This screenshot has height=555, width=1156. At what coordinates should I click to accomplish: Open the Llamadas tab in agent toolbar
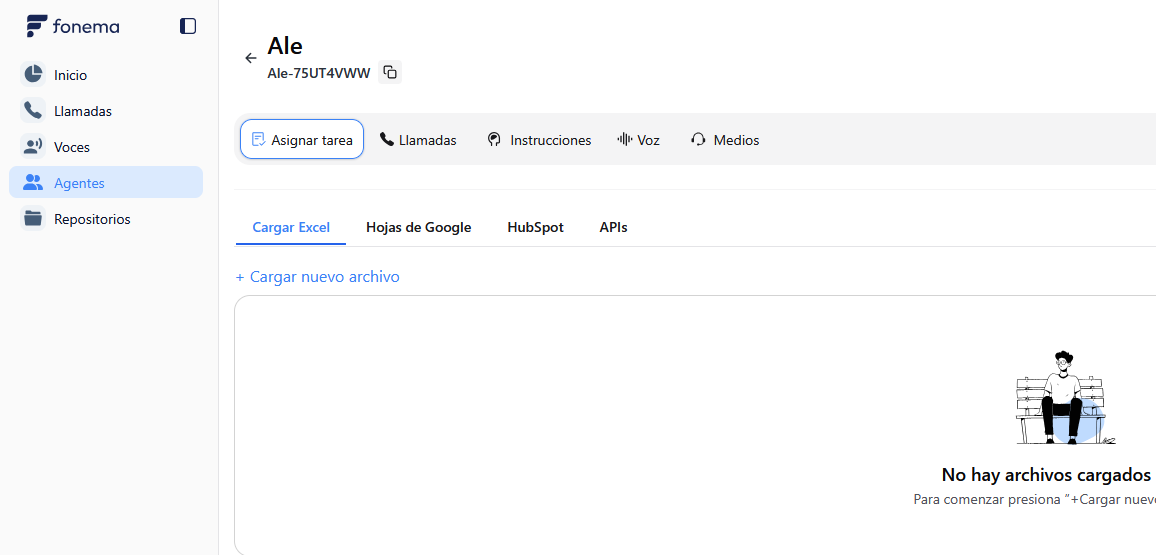point(418,140)
